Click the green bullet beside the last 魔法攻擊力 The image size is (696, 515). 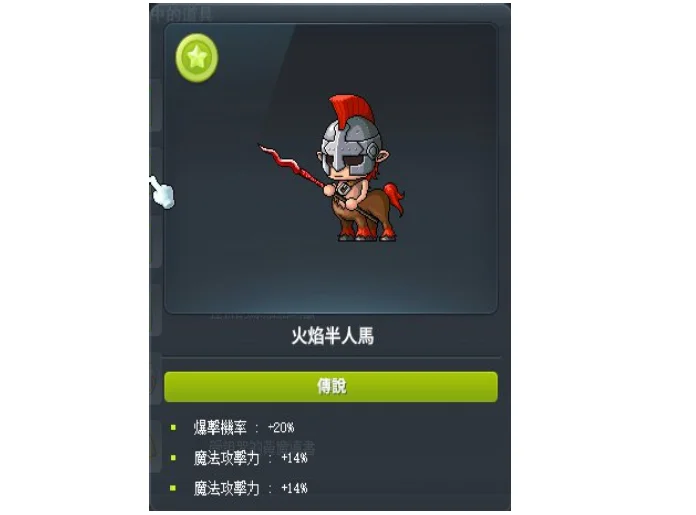(x=173, y=488)
